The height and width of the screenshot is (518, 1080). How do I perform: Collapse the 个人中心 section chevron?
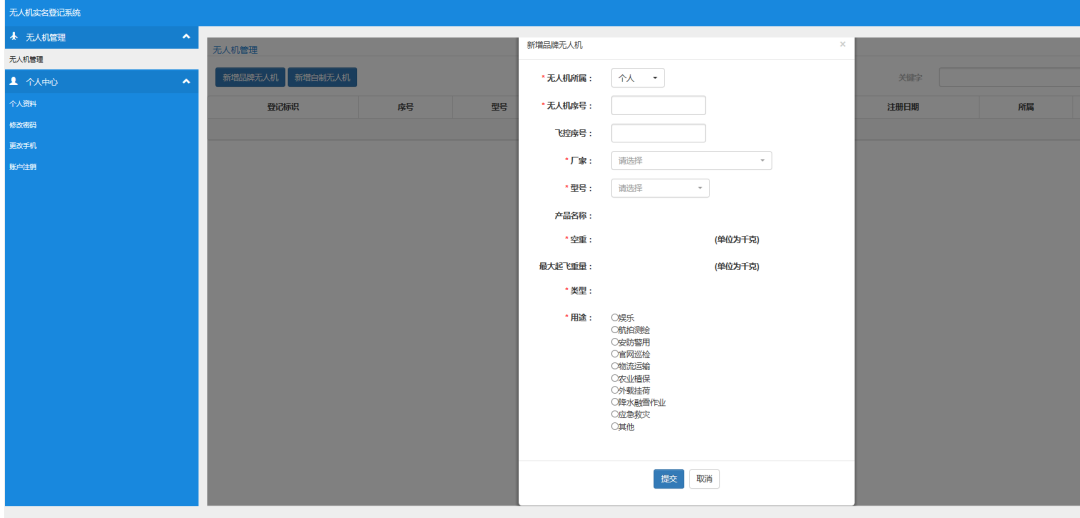click(186, 81)
